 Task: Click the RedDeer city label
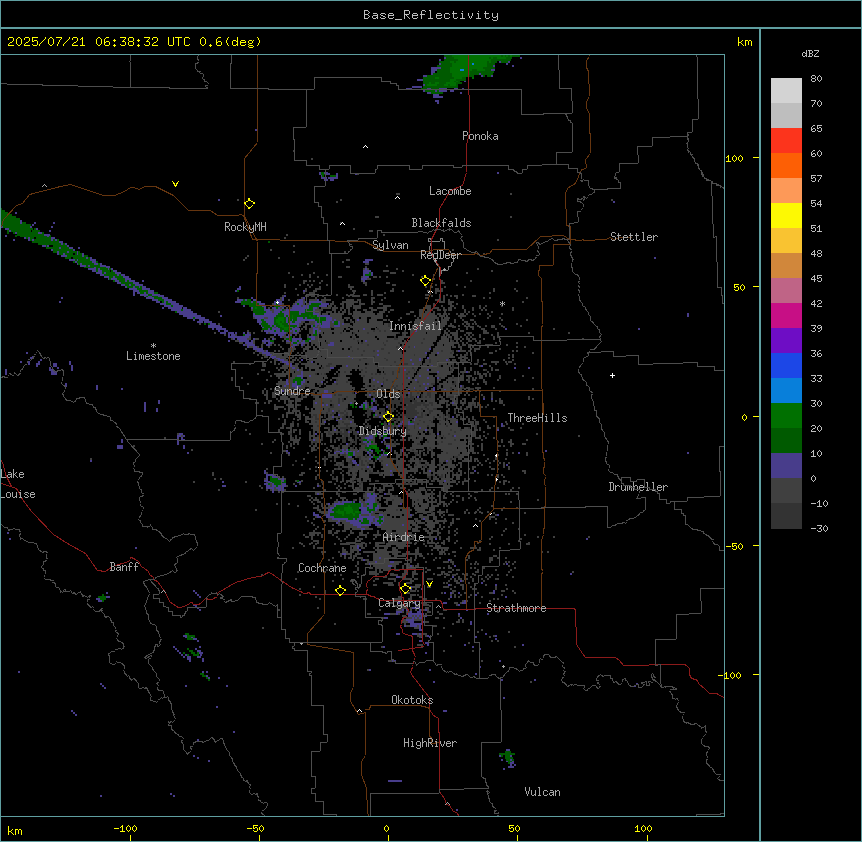click(440, 255)
